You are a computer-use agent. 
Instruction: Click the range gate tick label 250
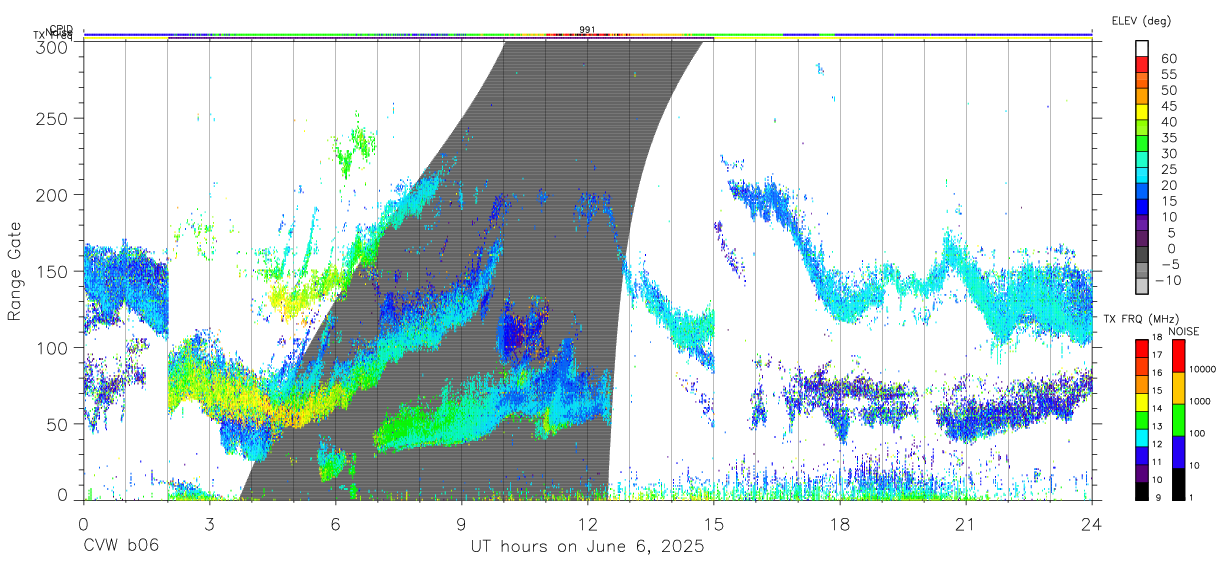pyautogui.click(x=52, y=118)
